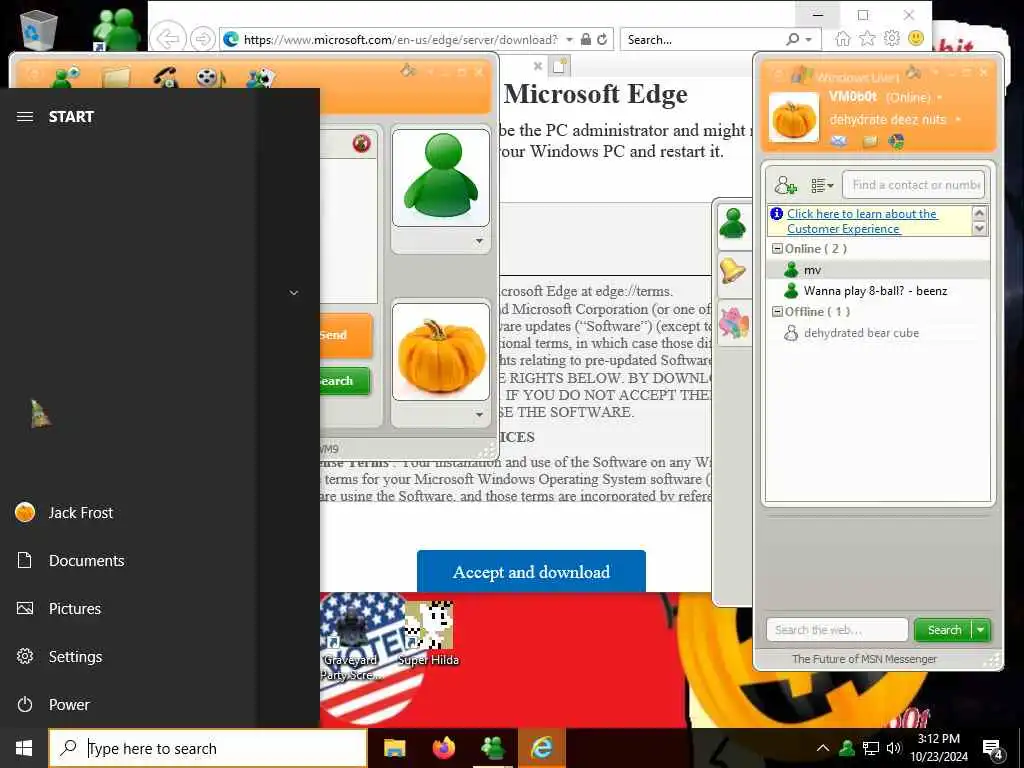Screen dimensions: 1024x768
Task: Click the colorful butterfly tab on side panel
Action: pyautogui.click(x=733, y=323)
